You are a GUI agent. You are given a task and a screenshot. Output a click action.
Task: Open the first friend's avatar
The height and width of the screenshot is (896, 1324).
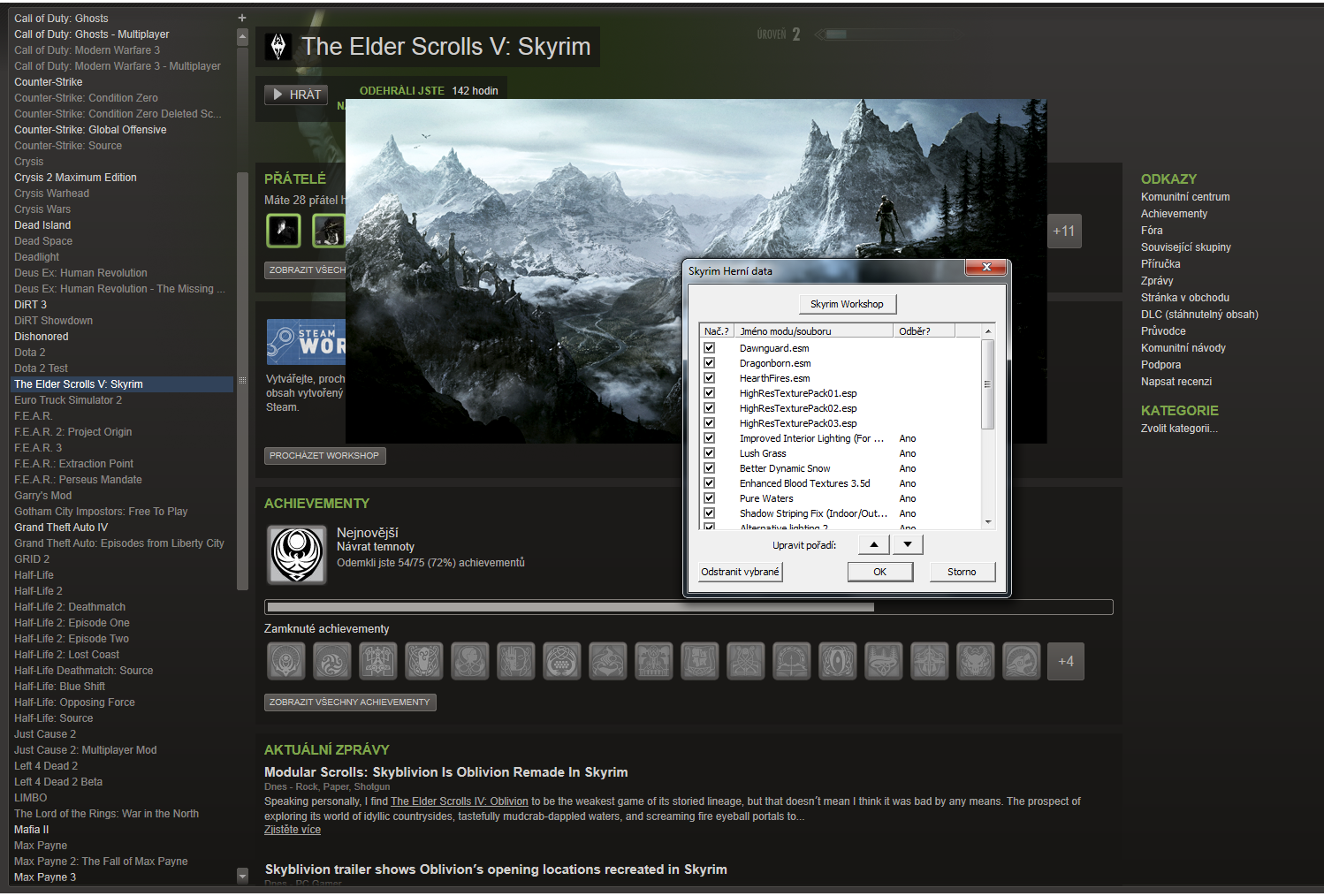[284, 232]
